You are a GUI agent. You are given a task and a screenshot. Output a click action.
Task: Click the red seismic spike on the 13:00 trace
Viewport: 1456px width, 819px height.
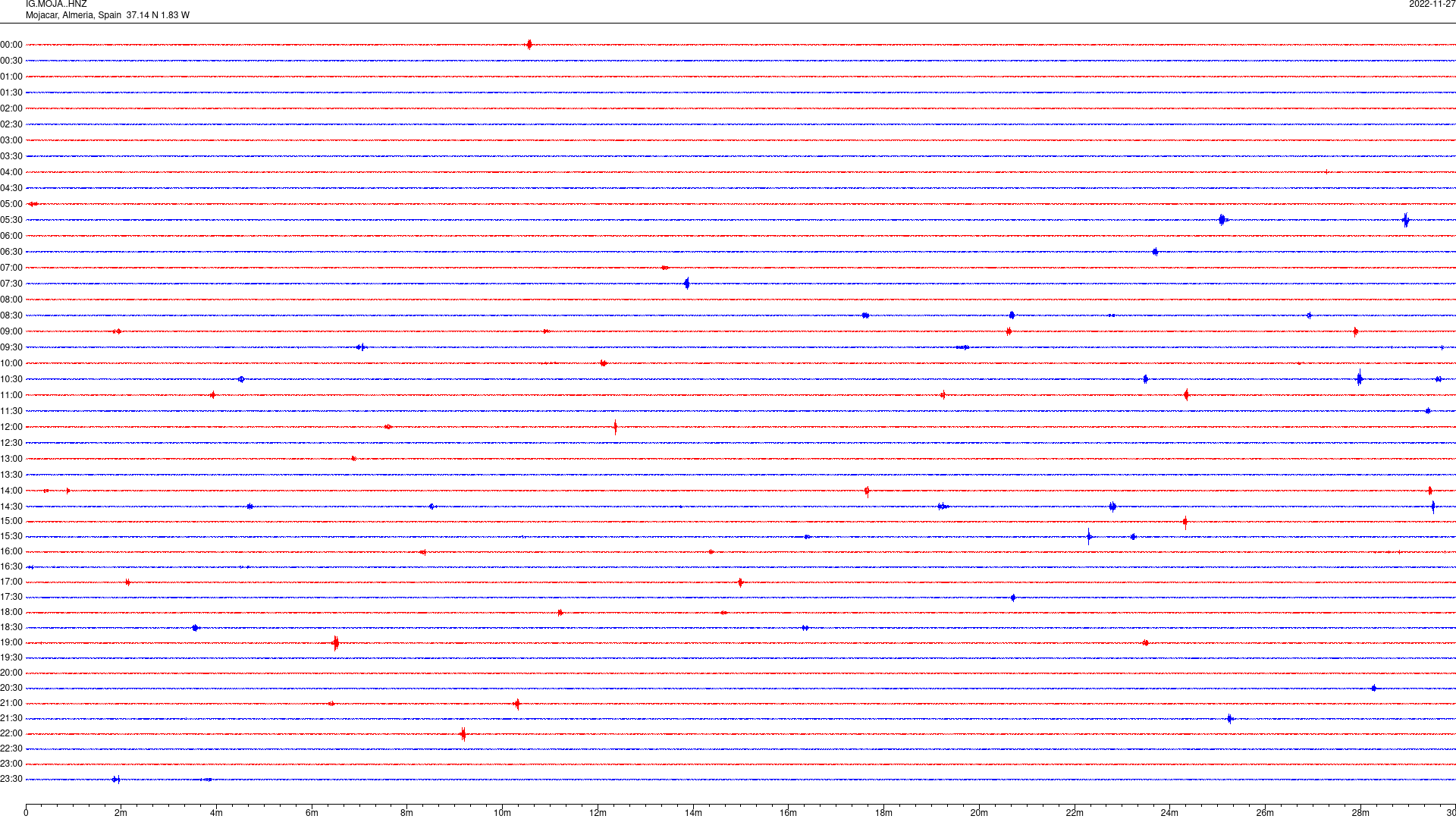(353, 459)
